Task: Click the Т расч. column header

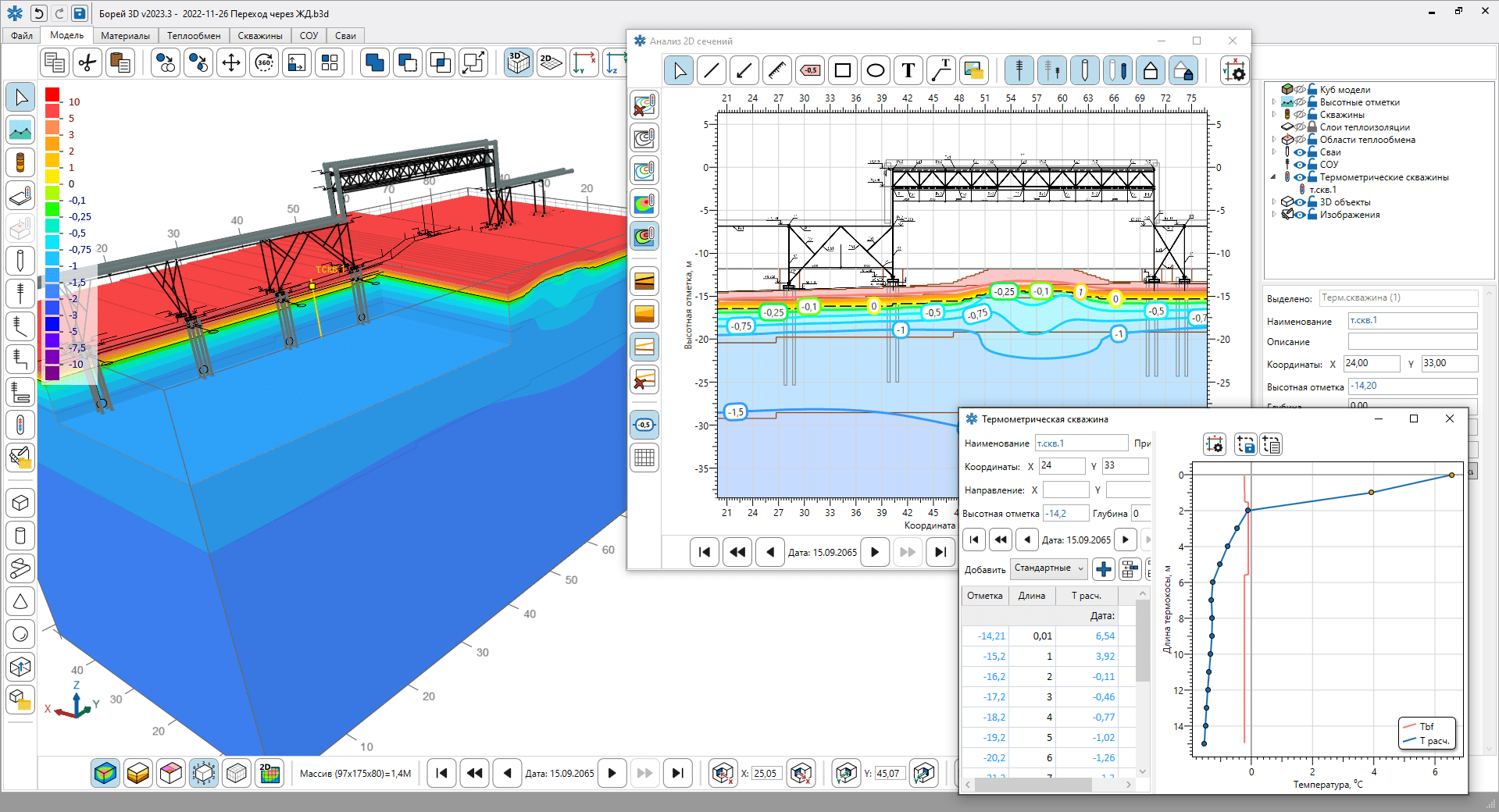Action: coord(1087,596)
